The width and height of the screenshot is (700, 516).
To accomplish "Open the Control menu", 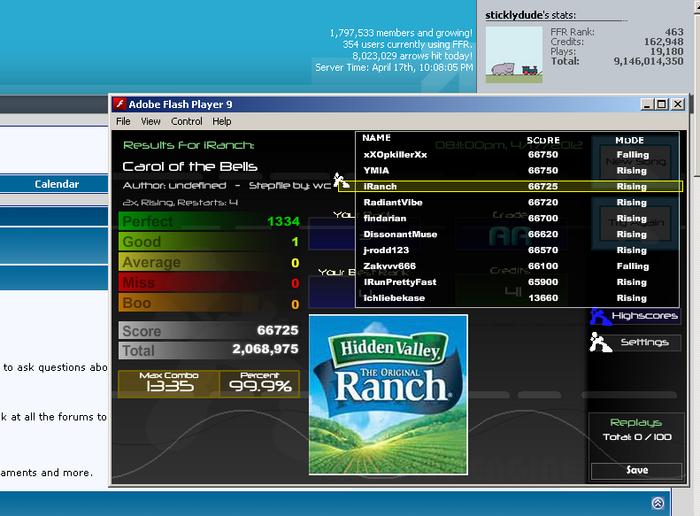I will [187, 121].
